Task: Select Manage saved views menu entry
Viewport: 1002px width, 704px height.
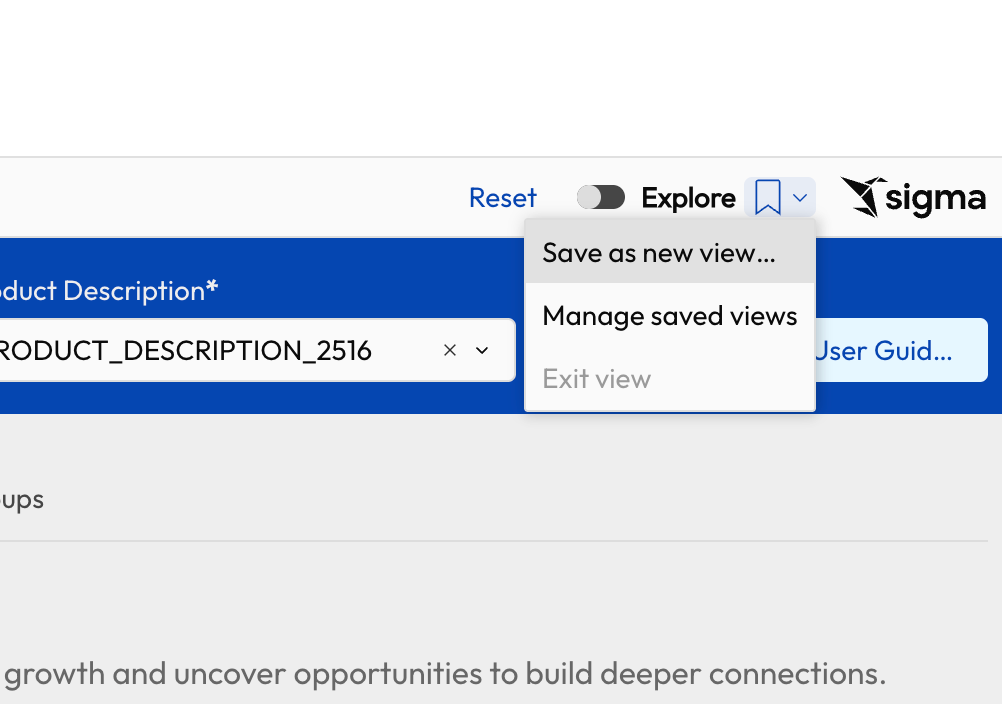Action: click(670, 316)
